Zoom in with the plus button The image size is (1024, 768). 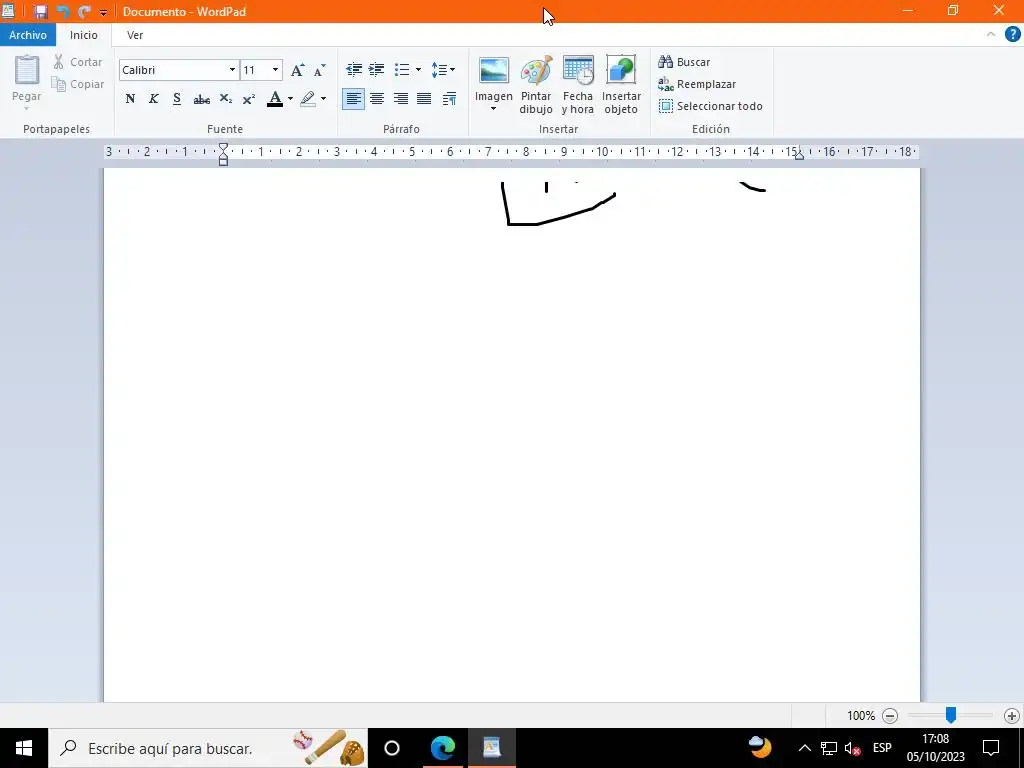1012,716
